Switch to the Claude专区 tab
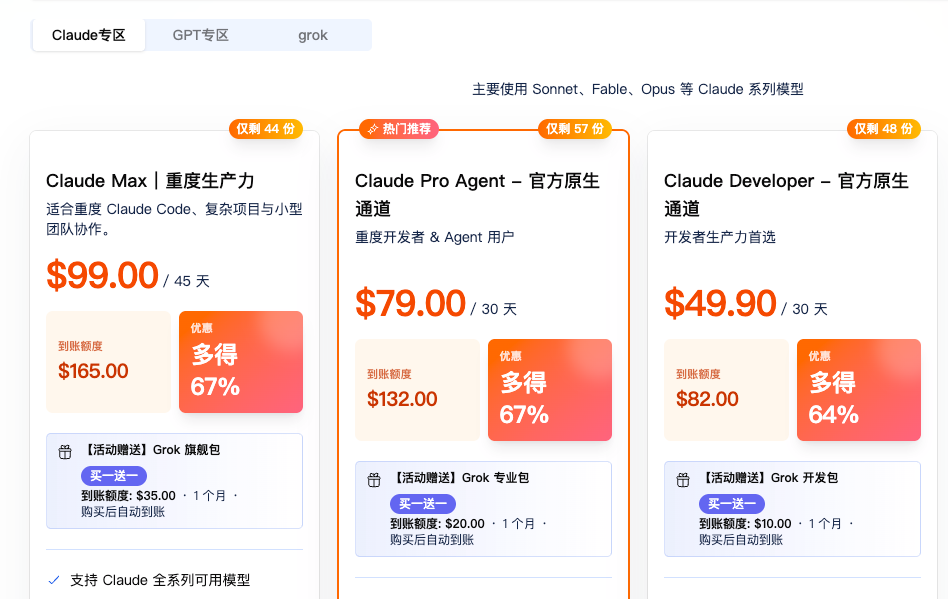The image size is (948, 599). [88, 35]
